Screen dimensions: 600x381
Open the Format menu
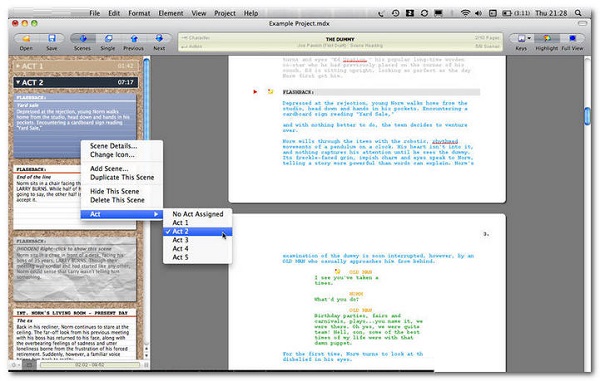[x=139, y=13]
